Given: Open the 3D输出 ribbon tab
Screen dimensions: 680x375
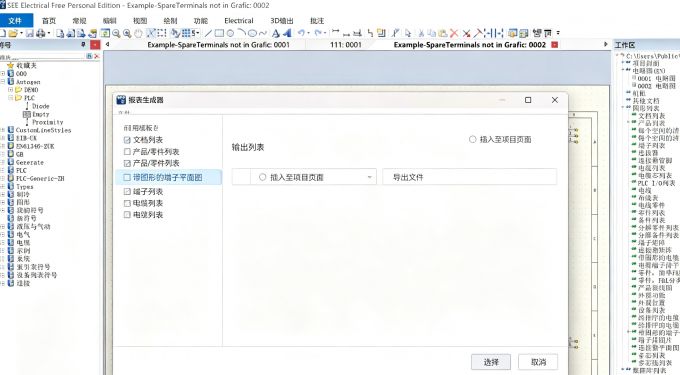Looking at the screenshot, I should [x=282, y=21].
